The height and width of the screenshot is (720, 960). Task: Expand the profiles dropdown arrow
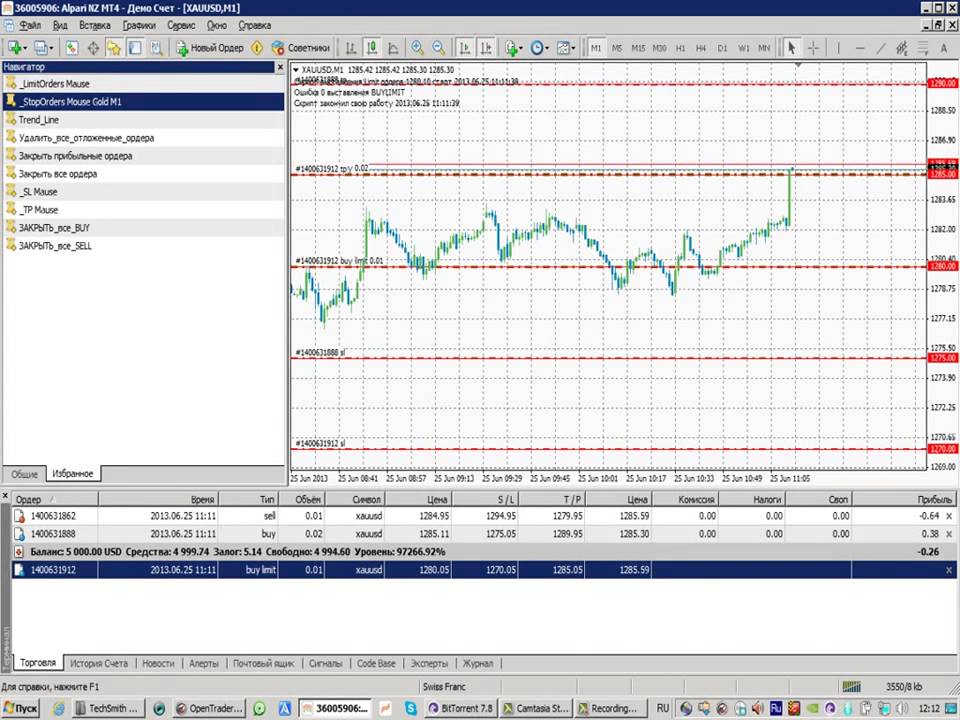[x=51, y=48]
